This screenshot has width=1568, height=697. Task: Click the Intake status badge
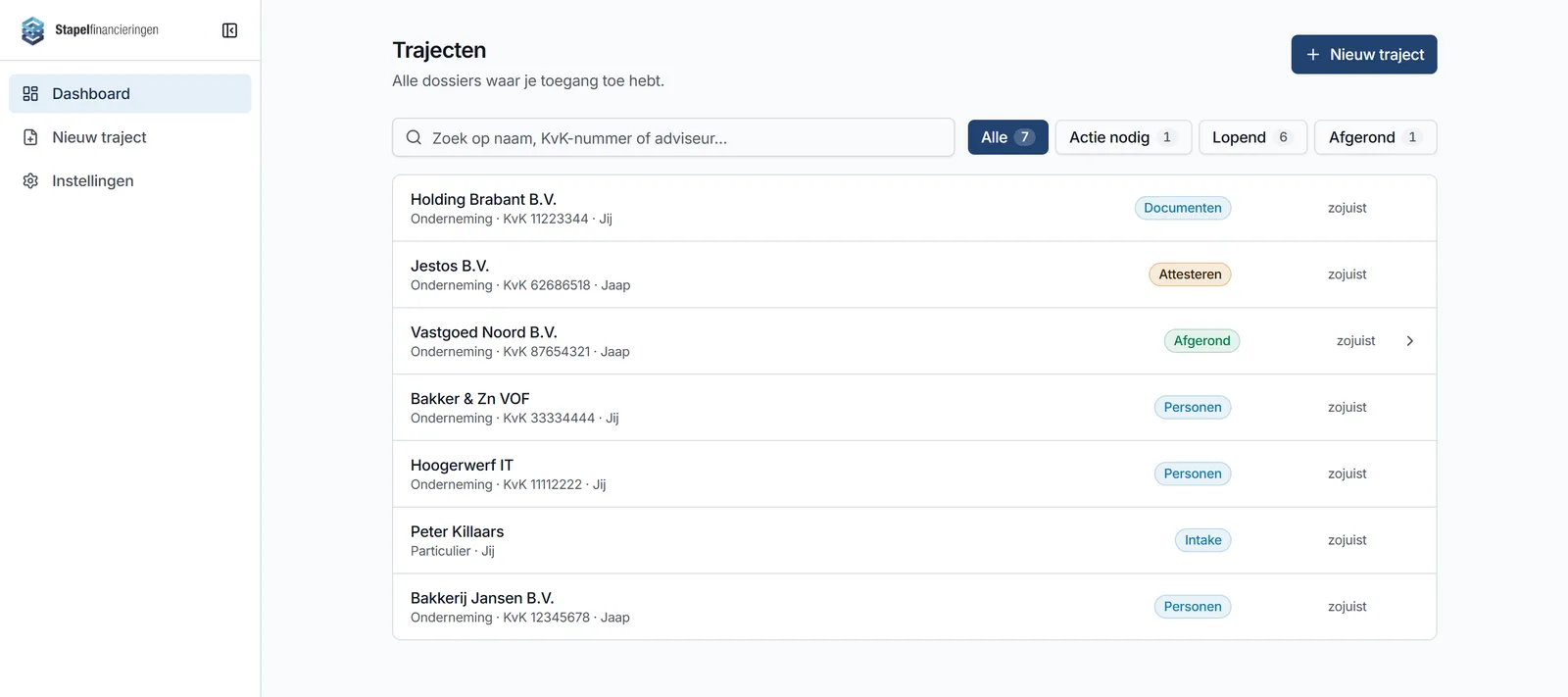(x=1202, y=540)
